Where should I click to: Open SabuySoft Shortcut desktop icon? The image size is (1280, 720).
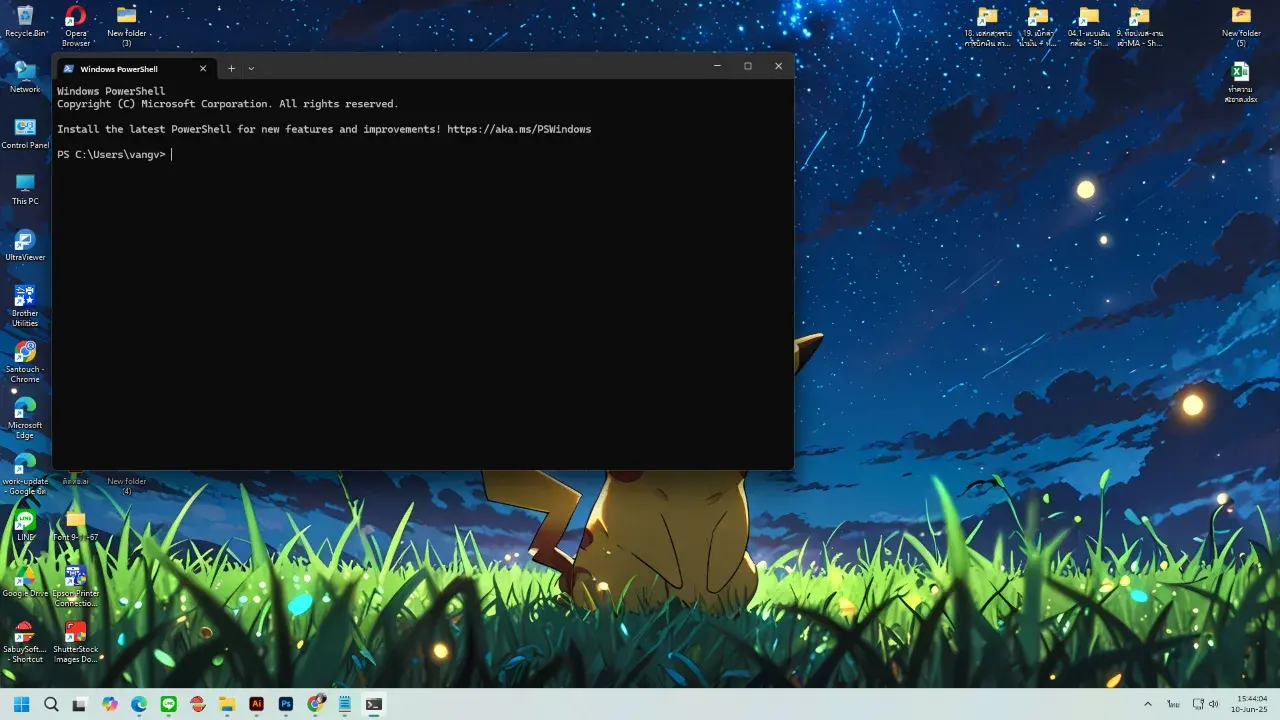25,642
